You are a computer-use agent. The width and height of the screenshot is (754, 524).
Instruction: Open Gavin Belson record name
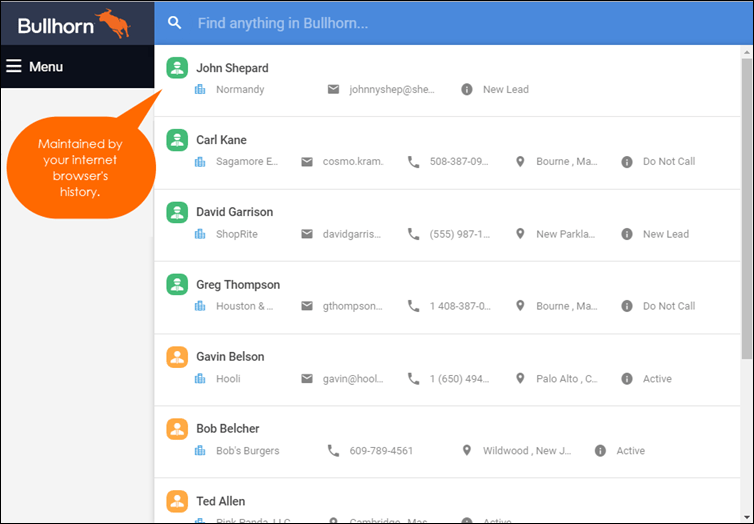coord(230,357)
